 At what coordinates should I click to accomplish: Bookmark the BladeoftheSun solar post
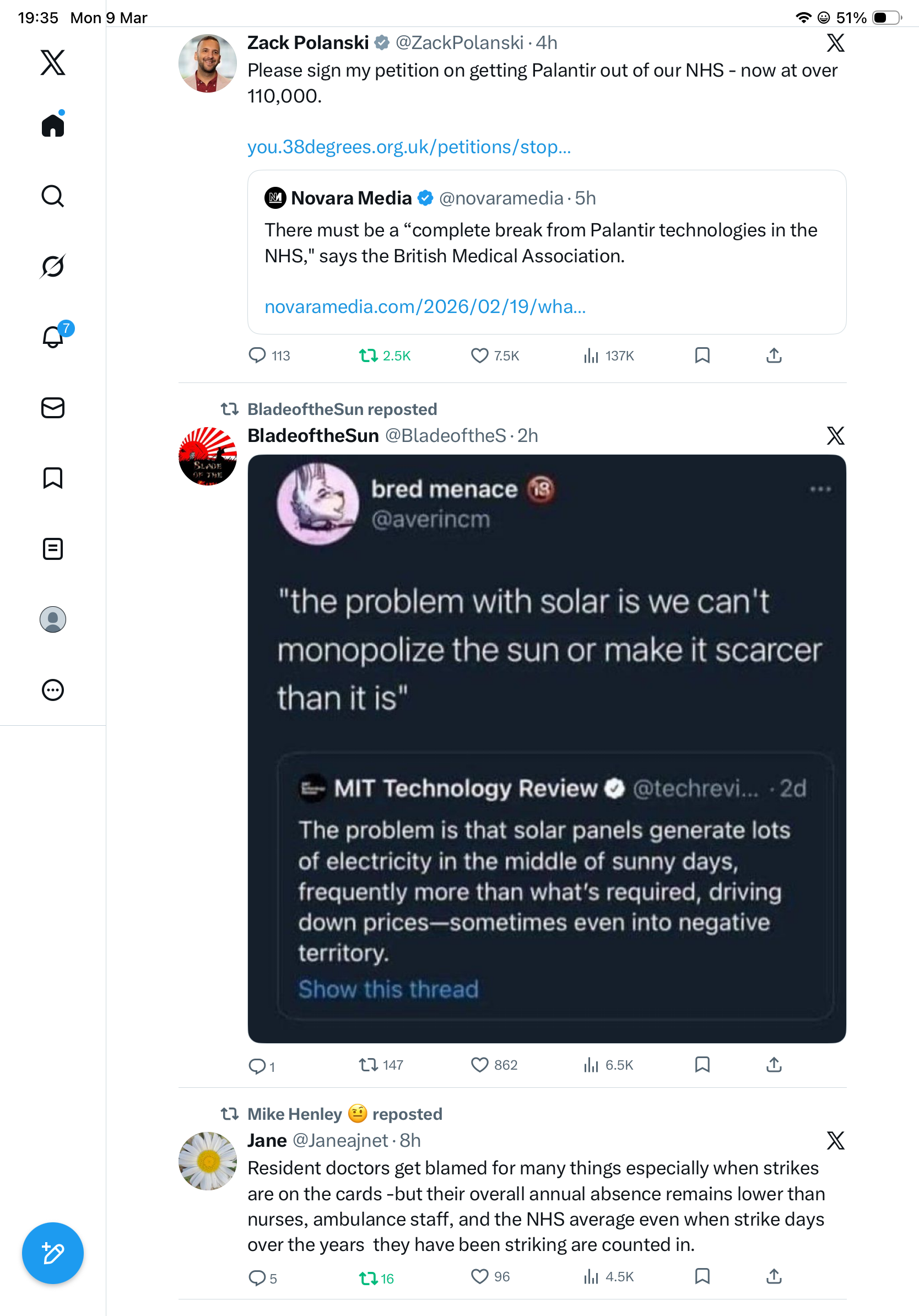pyautogui.click(x=702, y=1065)
